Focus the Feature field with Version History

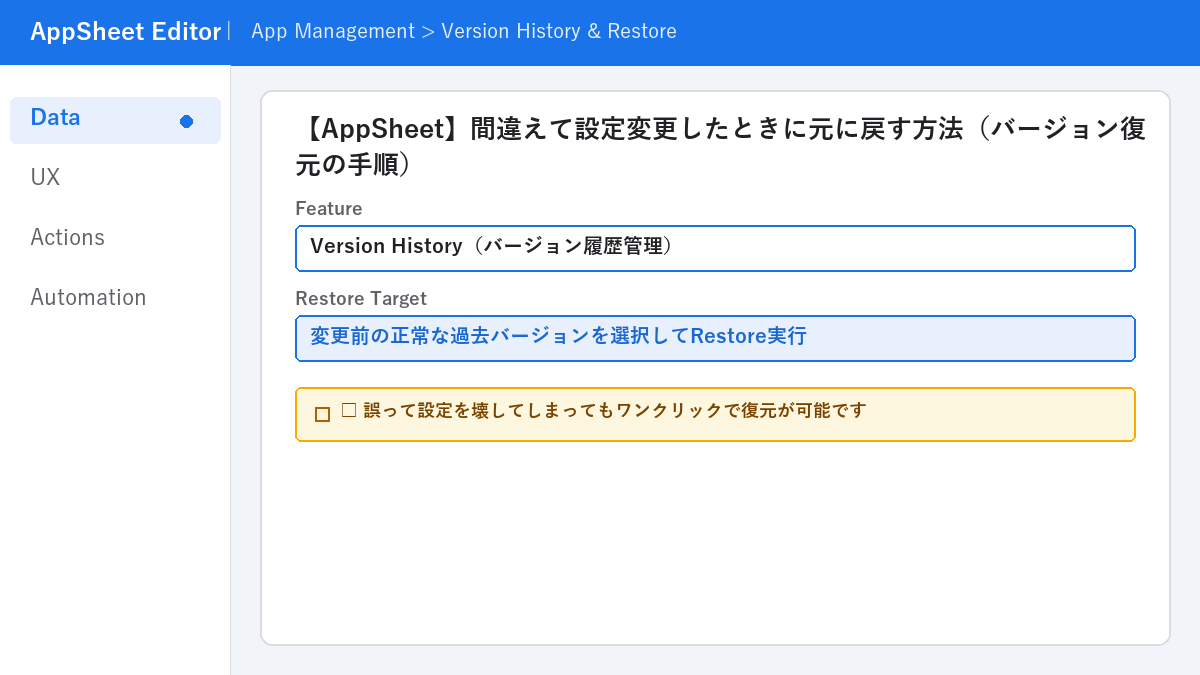click(x=715, y=248)
